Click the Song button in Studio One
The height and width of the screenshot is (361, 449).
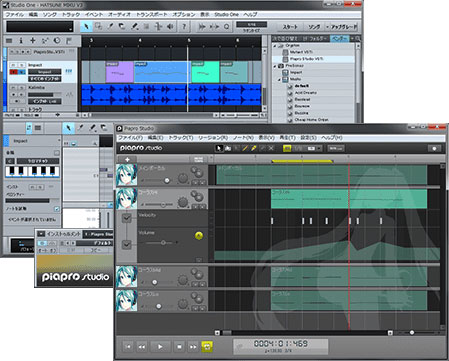click(x=314, y=27)
